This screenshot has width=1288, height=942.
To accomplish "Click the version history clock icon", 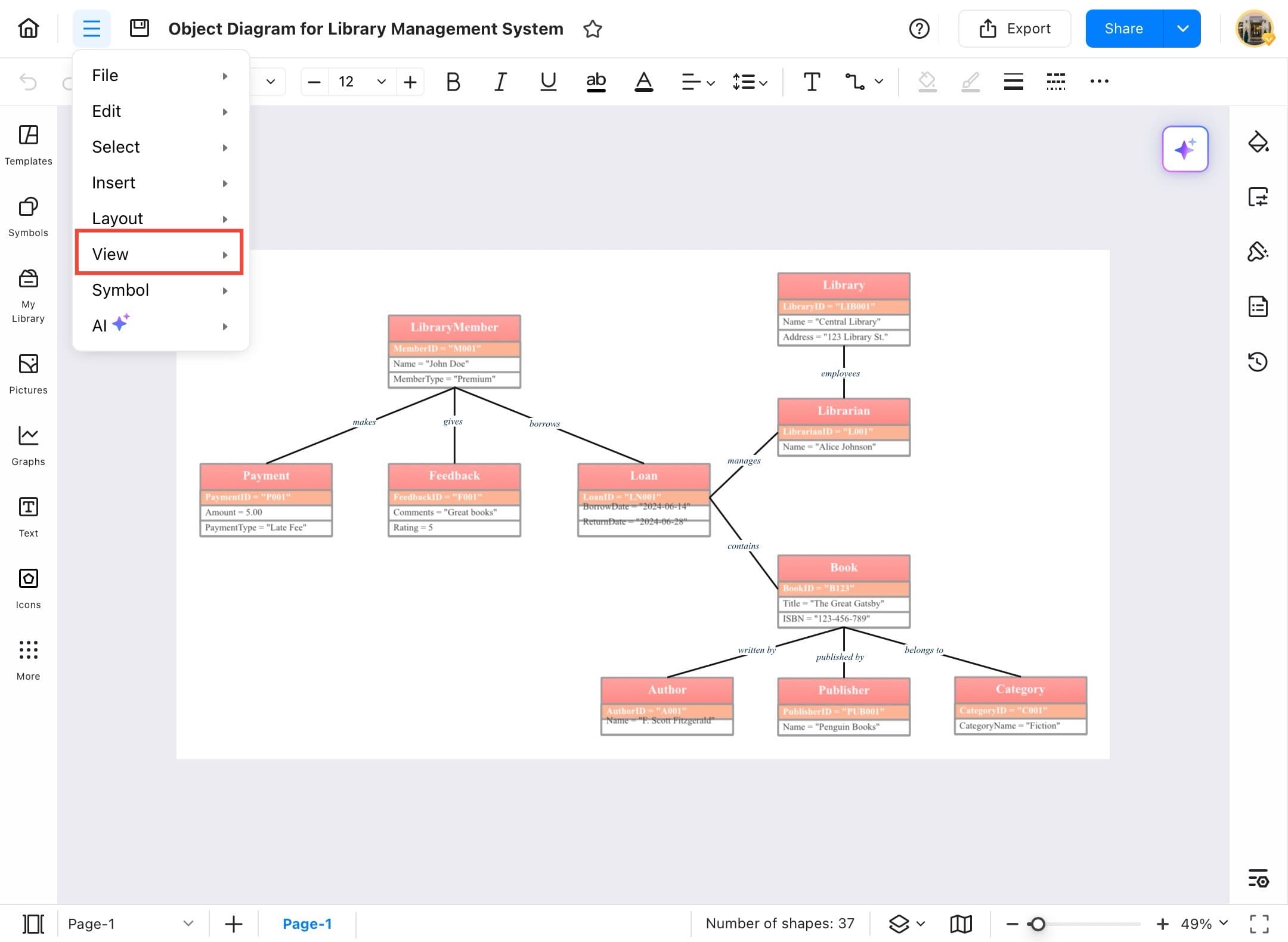I will 1258,361.
